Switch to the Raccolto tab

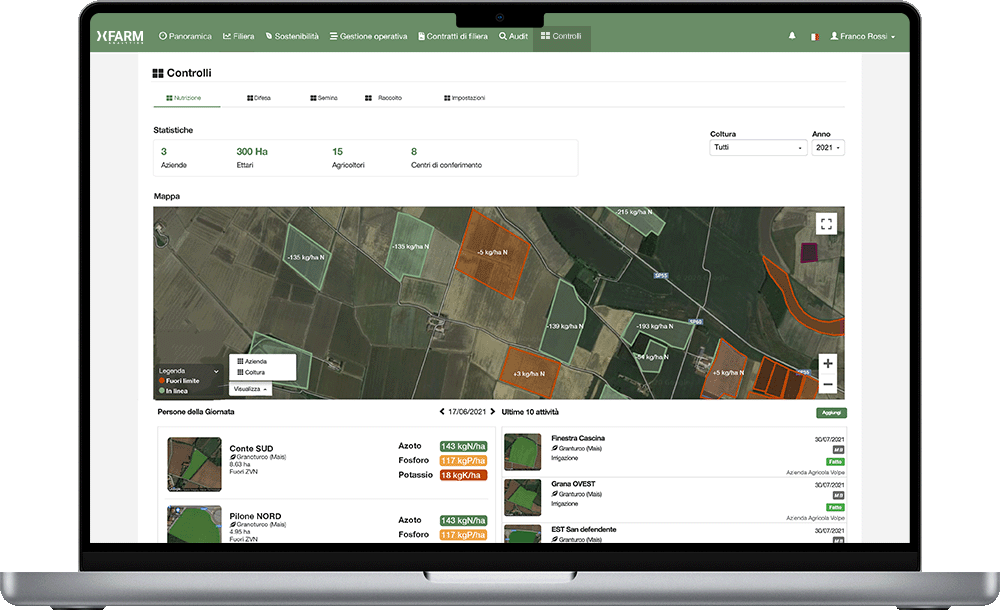tap(383, 98)
